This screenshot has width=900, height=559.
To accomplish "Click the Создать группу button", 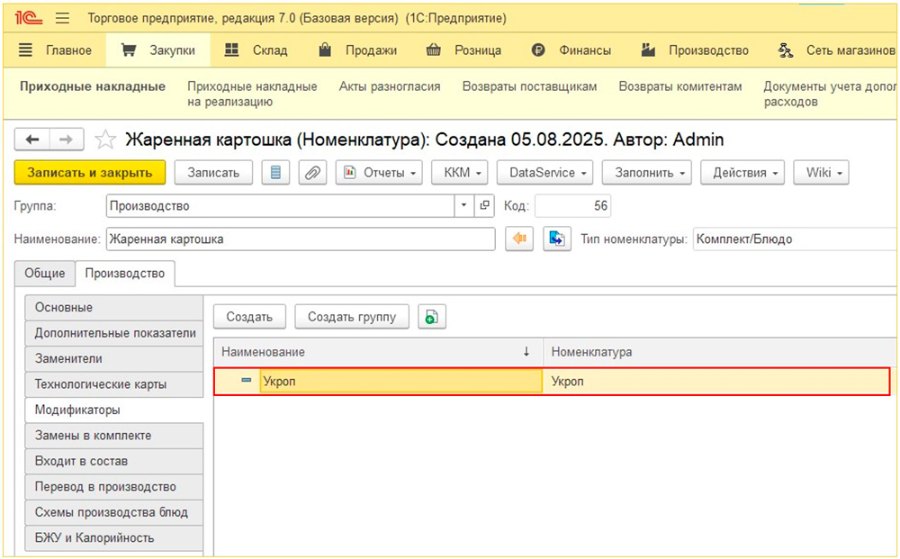I will coord(352,317).
